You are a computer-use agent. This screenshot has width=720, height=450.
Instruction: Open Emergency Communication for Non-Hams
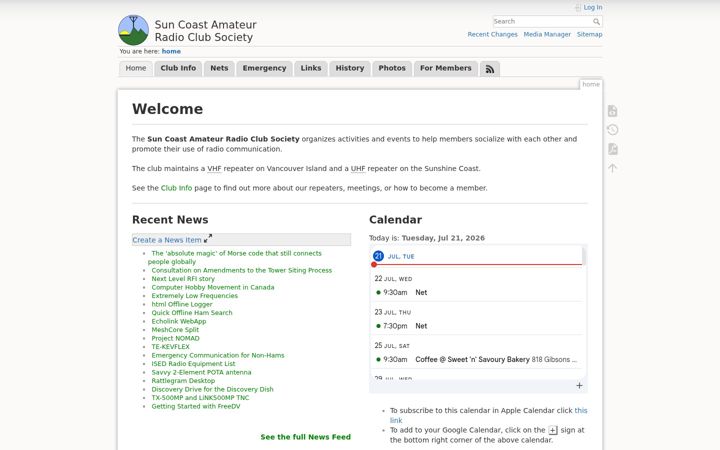[218, 355]
